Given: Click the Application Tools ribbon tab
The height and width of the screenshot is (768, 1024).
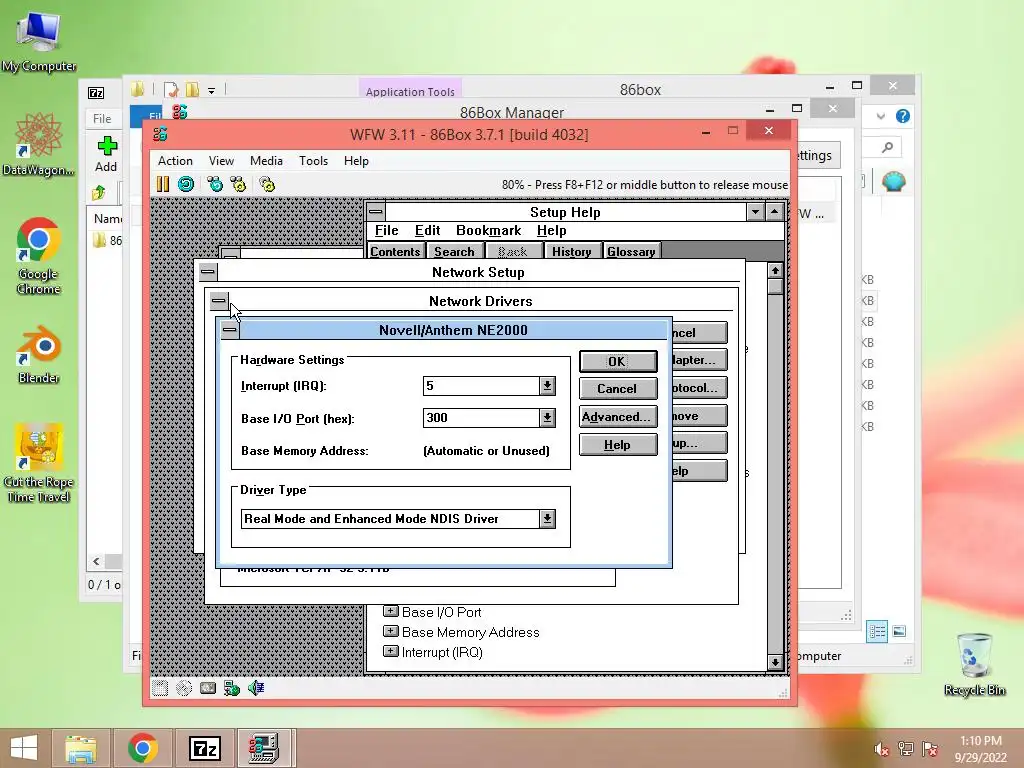Looking at the screenshot, I should (410, 91).
